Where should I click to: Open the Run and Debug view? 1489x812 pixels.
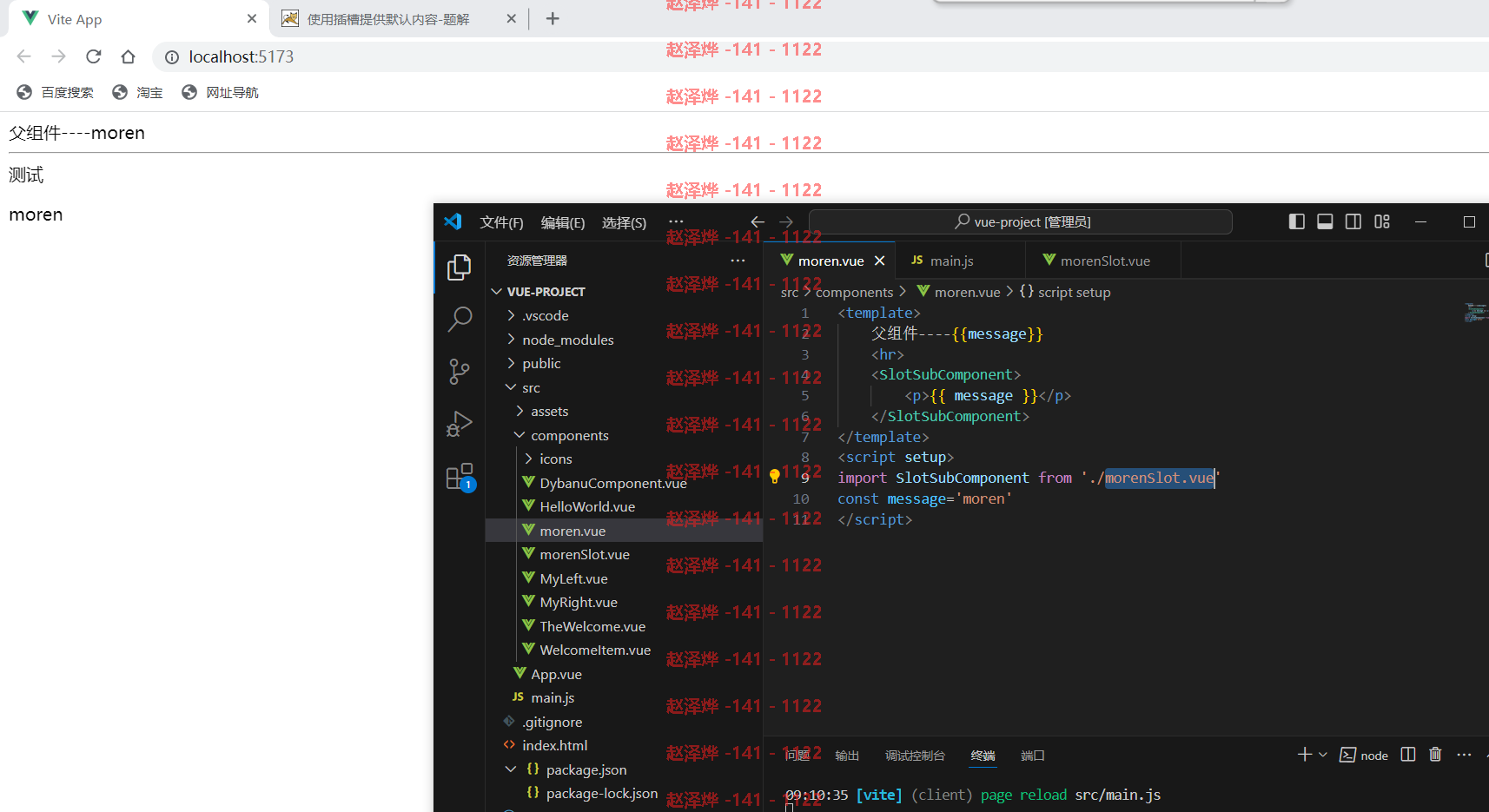click(x=460, y=425)
